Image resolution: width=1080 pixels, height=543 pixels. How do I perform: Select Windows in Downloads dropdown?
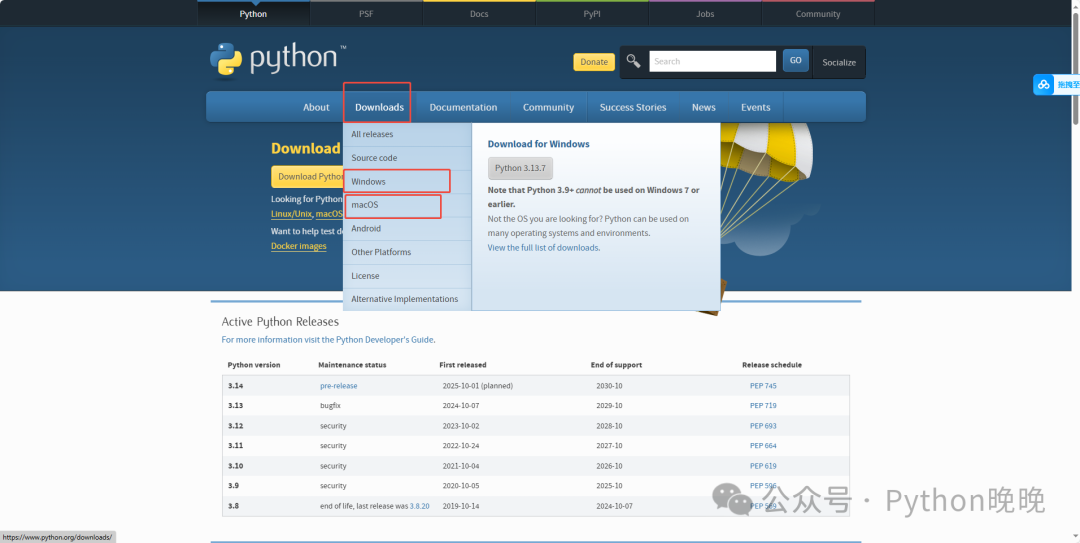coord(407,181)
